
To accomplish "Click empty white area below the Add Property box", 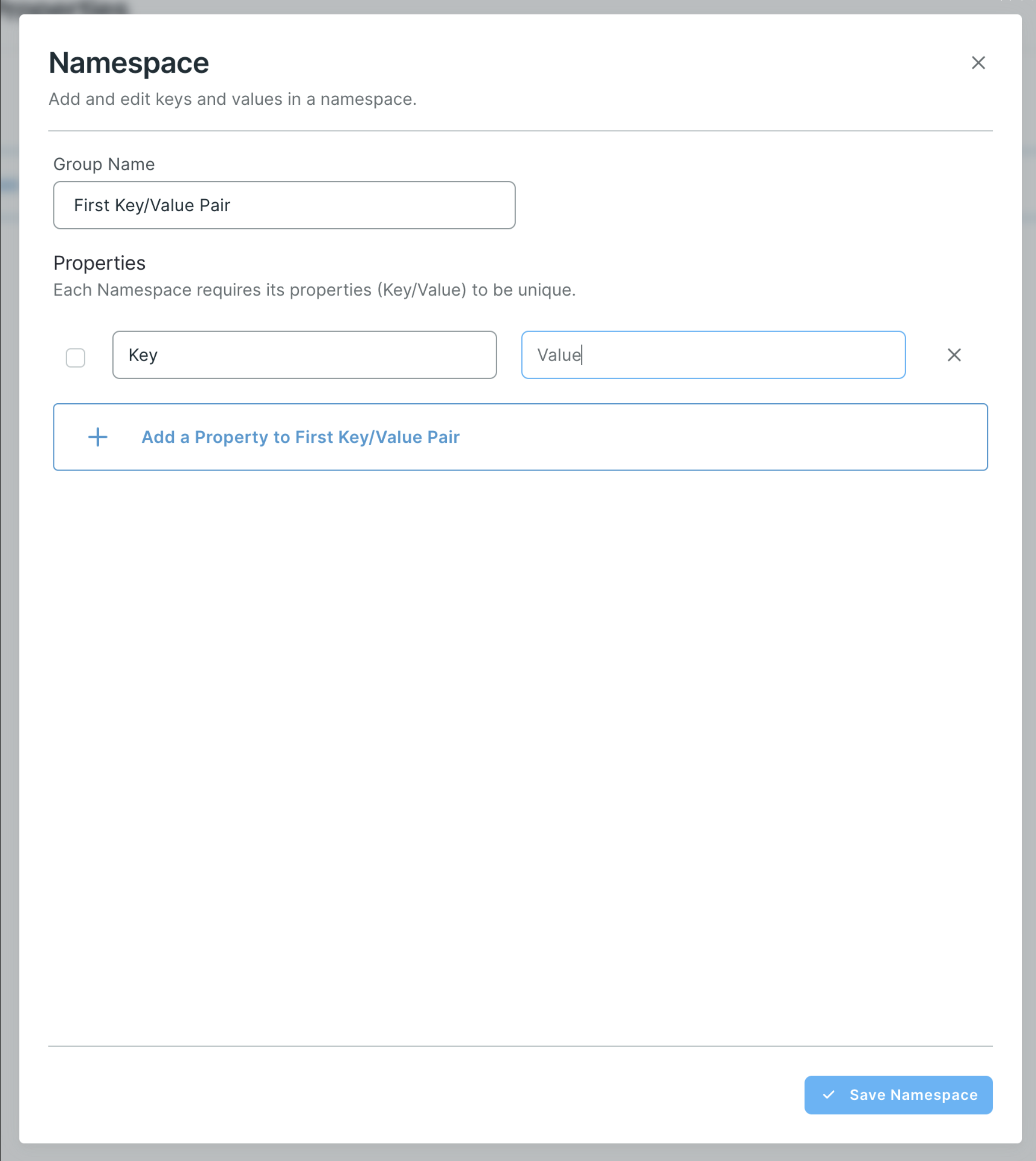I will pyautogui.click(x=520, y=740).
